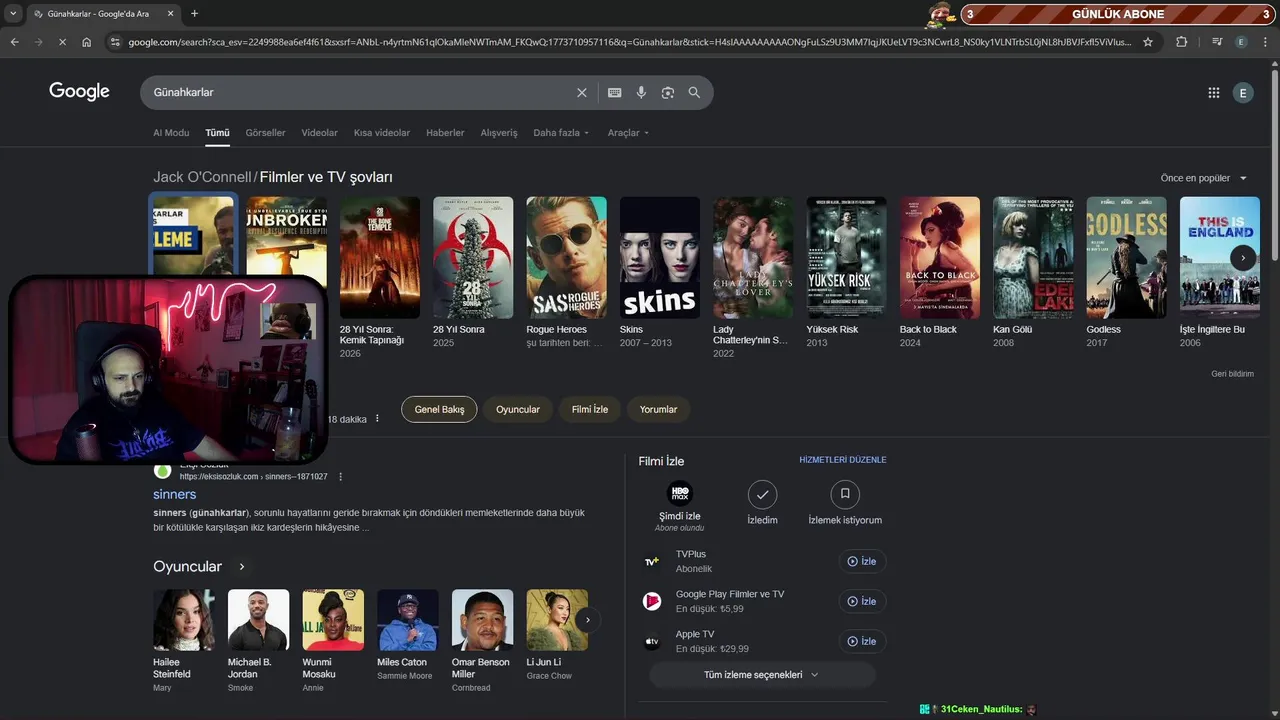Click the HBO Max Şimdi izle icon
1280x720 pixels.
679,493
